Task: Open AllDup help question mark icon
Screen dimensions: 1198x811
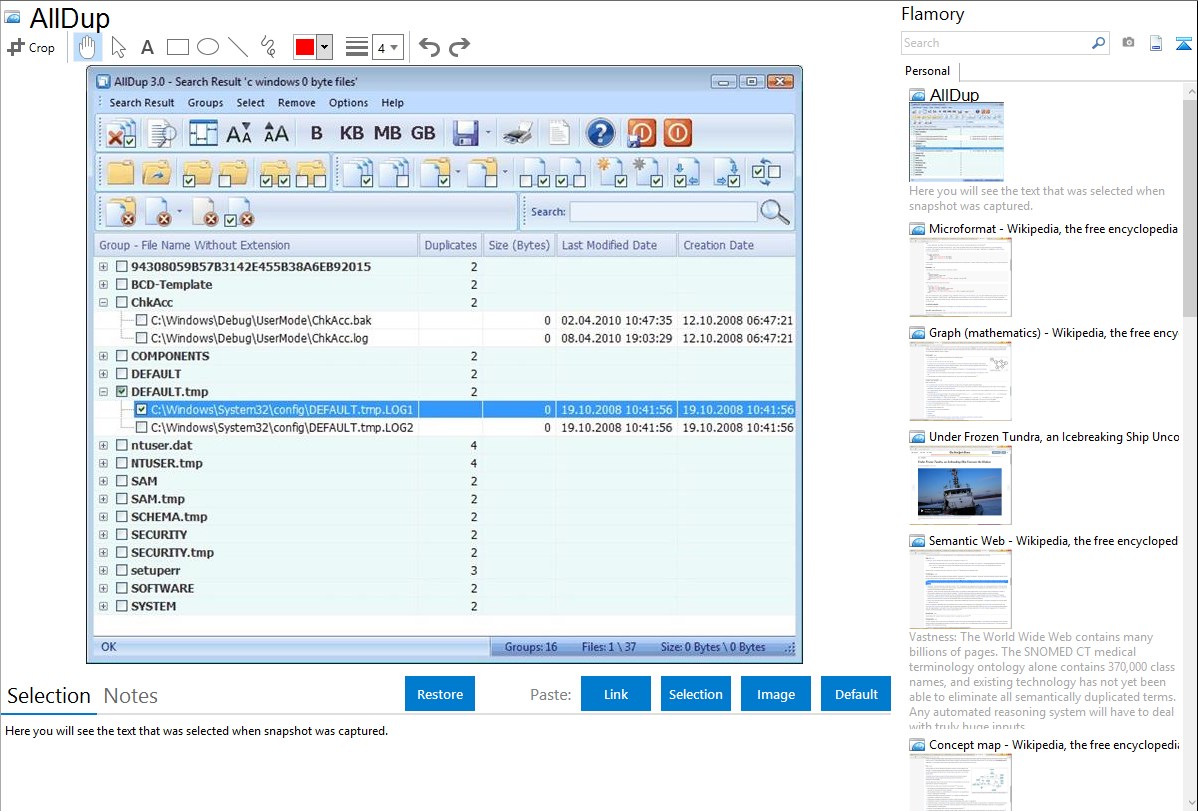Action: tap(601, 133)
